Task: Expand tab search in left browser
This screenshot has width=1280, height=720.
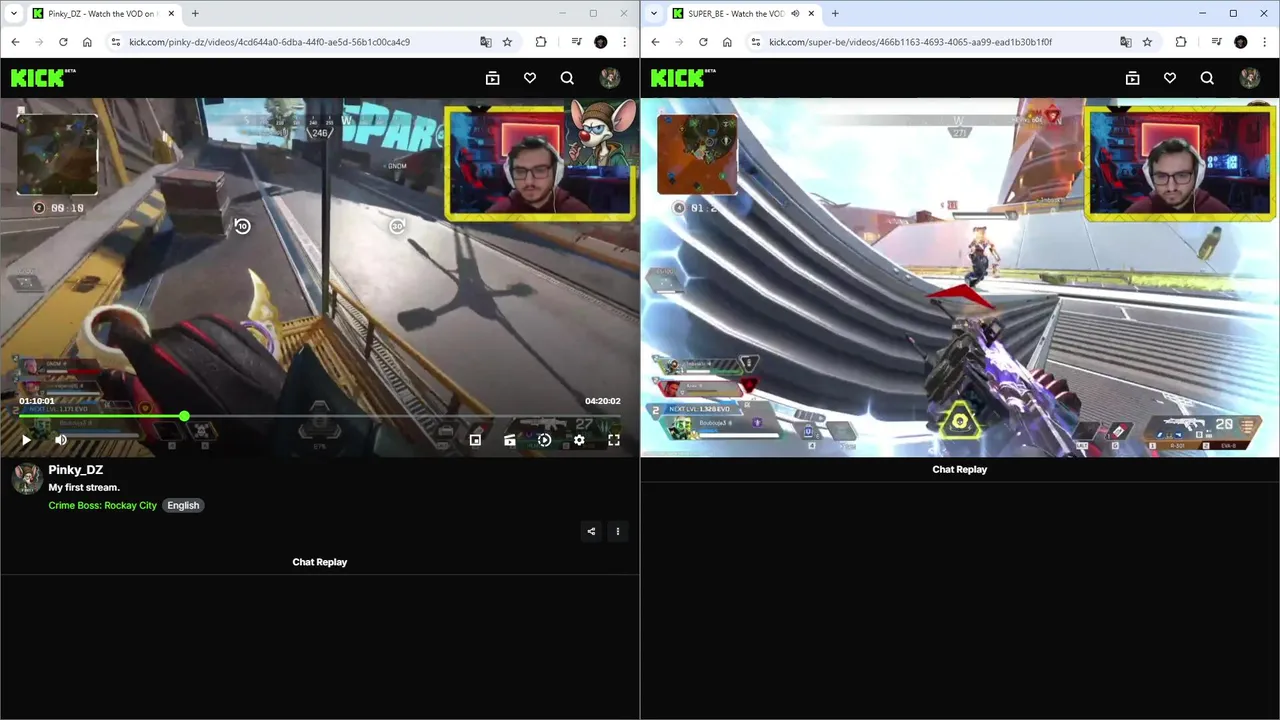Action: tap(14, 14)
